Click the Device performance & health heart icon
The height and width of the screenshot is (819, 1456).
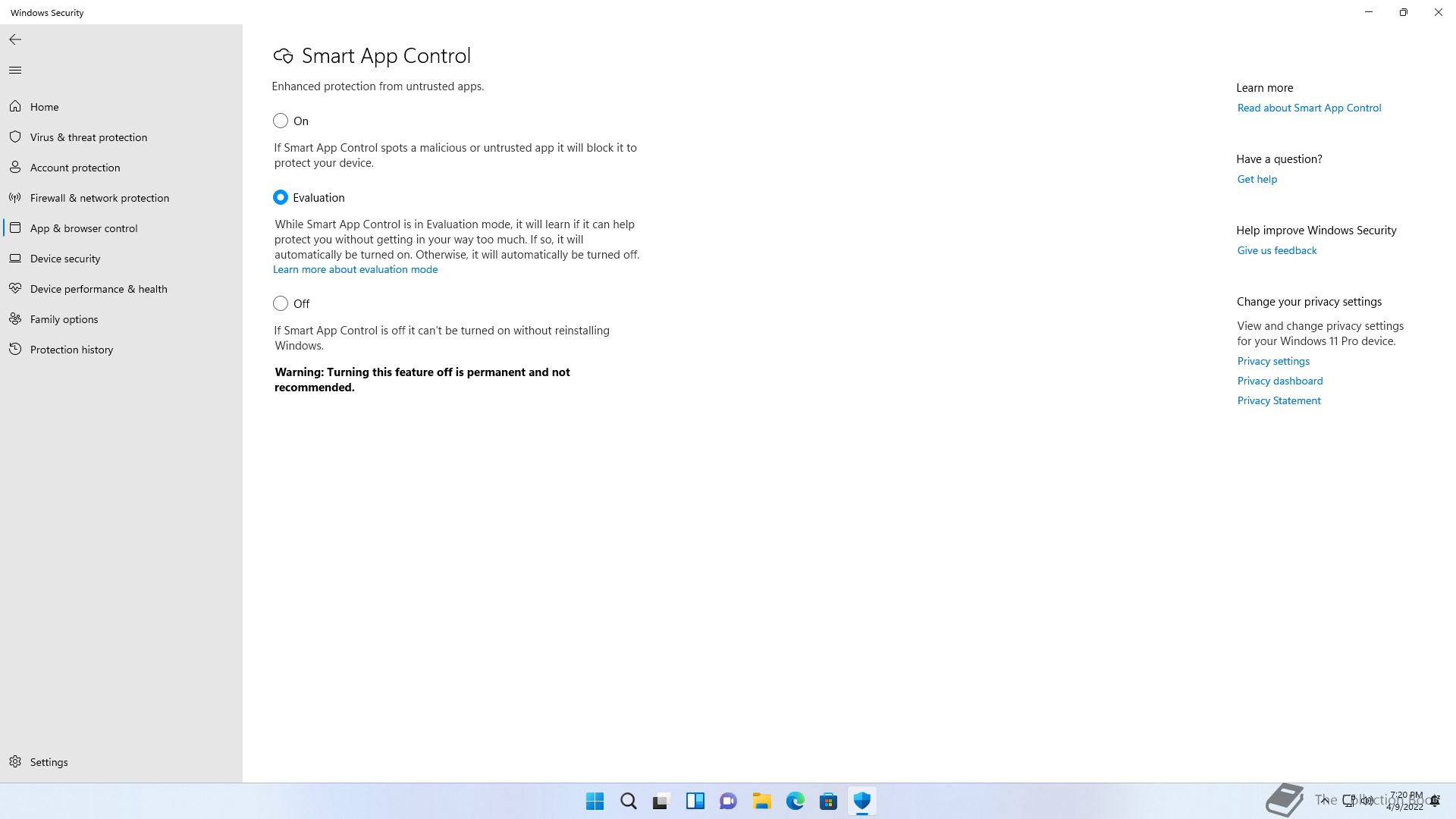click(x=15, y=288)
